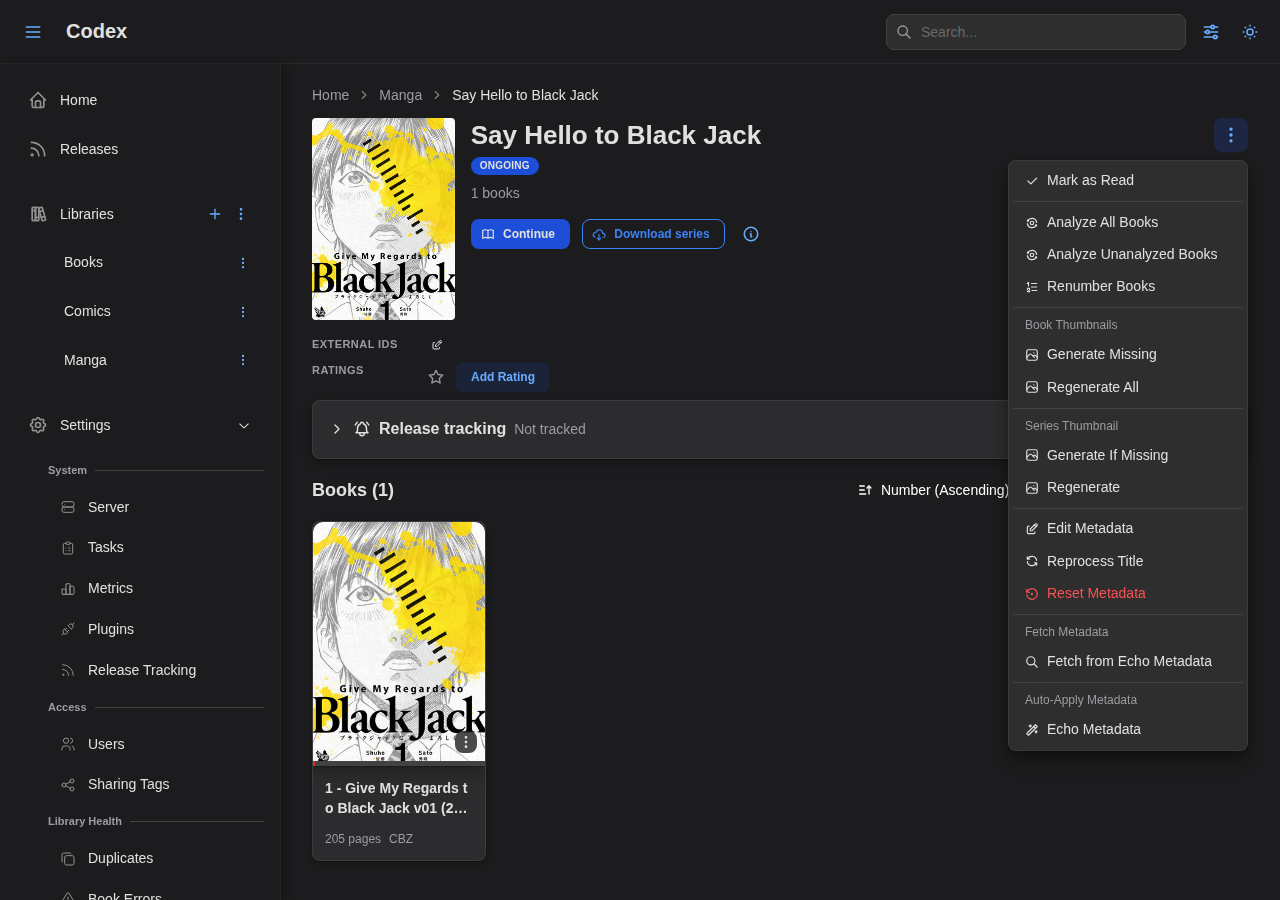
Task: Click the book title "1 - Give My Regards"
Action: pyautogui.click(x=396, y=798)
